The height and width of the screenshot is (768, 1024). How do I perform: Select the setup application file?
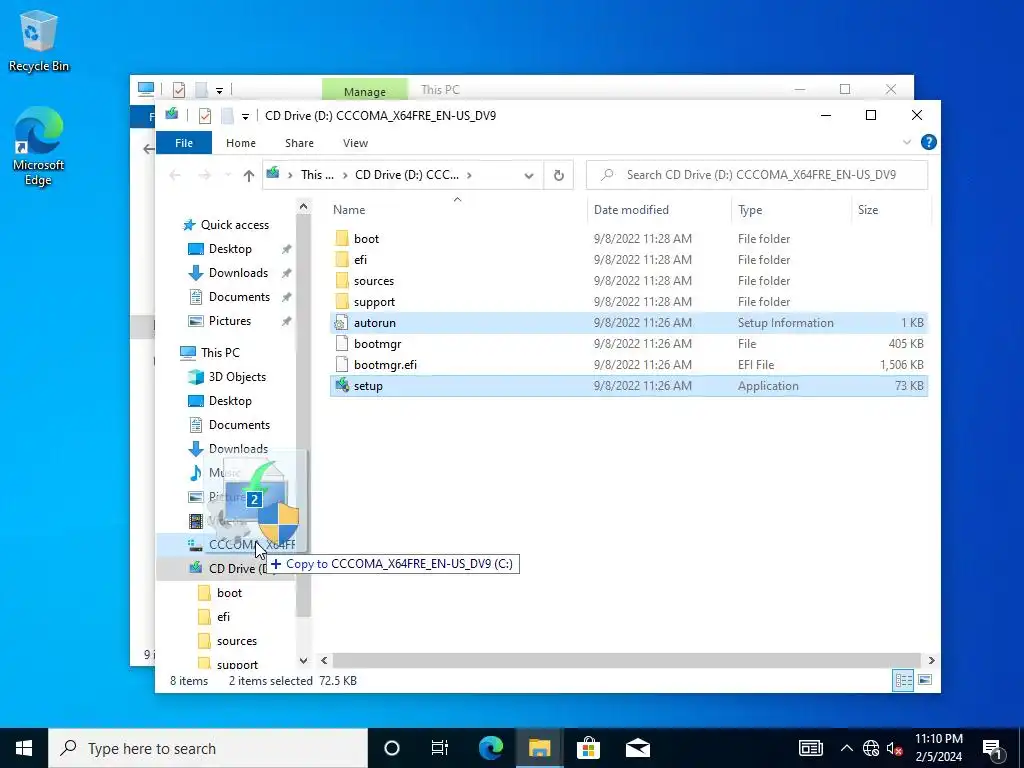(628, 385)
